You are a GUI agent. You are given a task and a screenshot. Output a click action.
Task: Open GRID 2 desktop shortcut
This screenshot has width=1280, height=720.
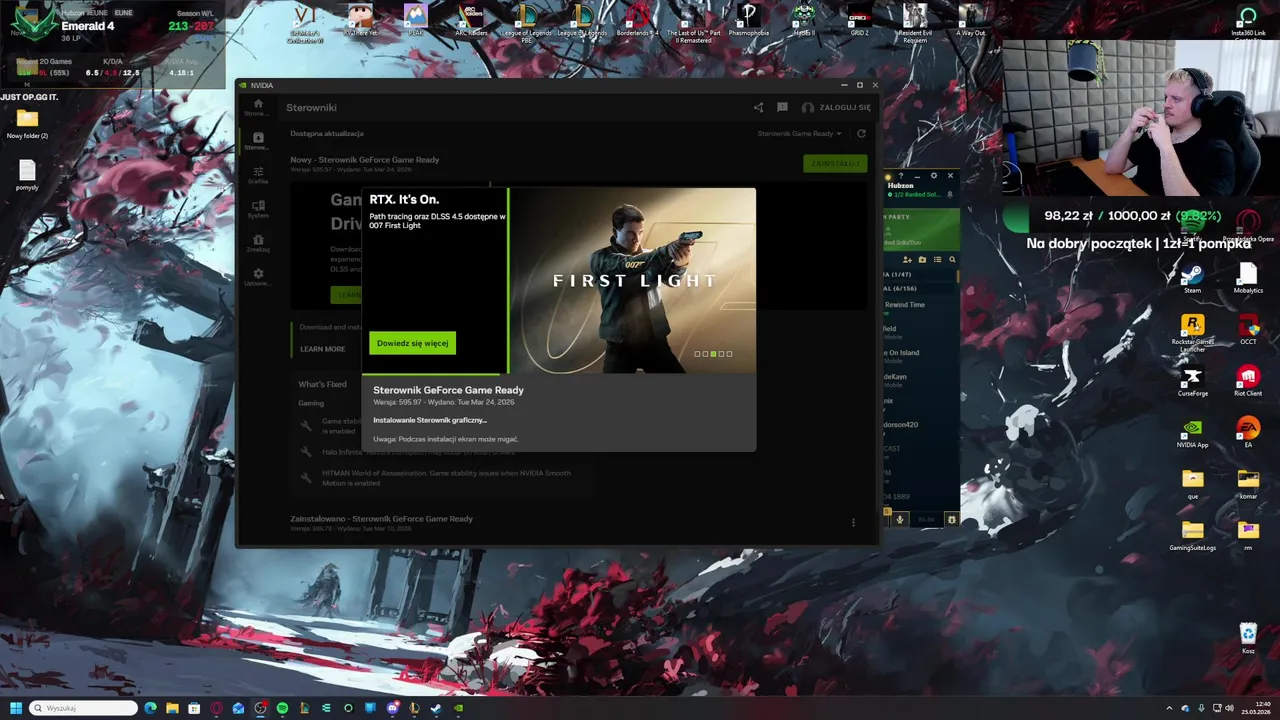pyautogui.click(x=859, y=20)
